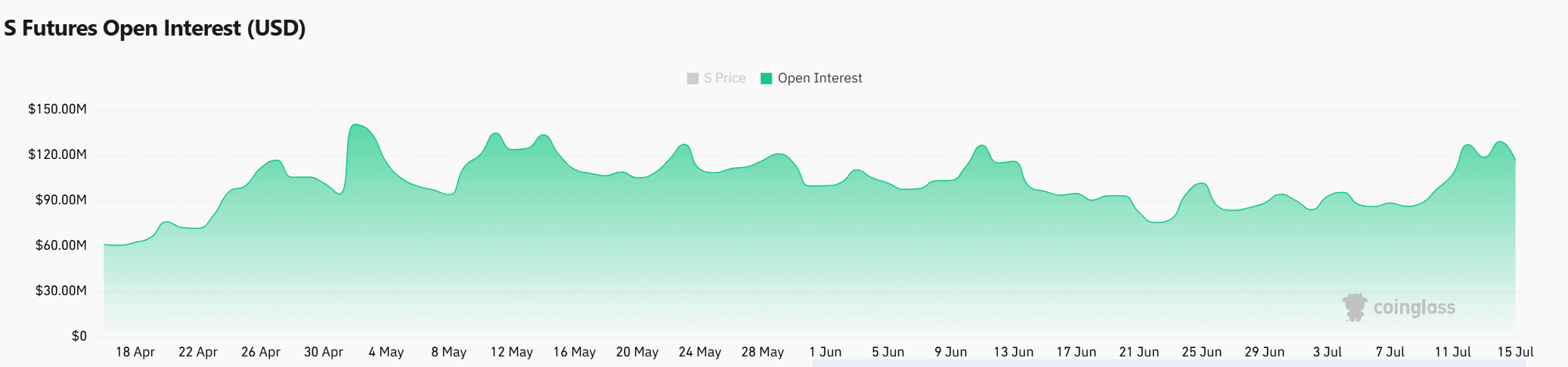Click the coinglass watermark text

pos(1414,307)
